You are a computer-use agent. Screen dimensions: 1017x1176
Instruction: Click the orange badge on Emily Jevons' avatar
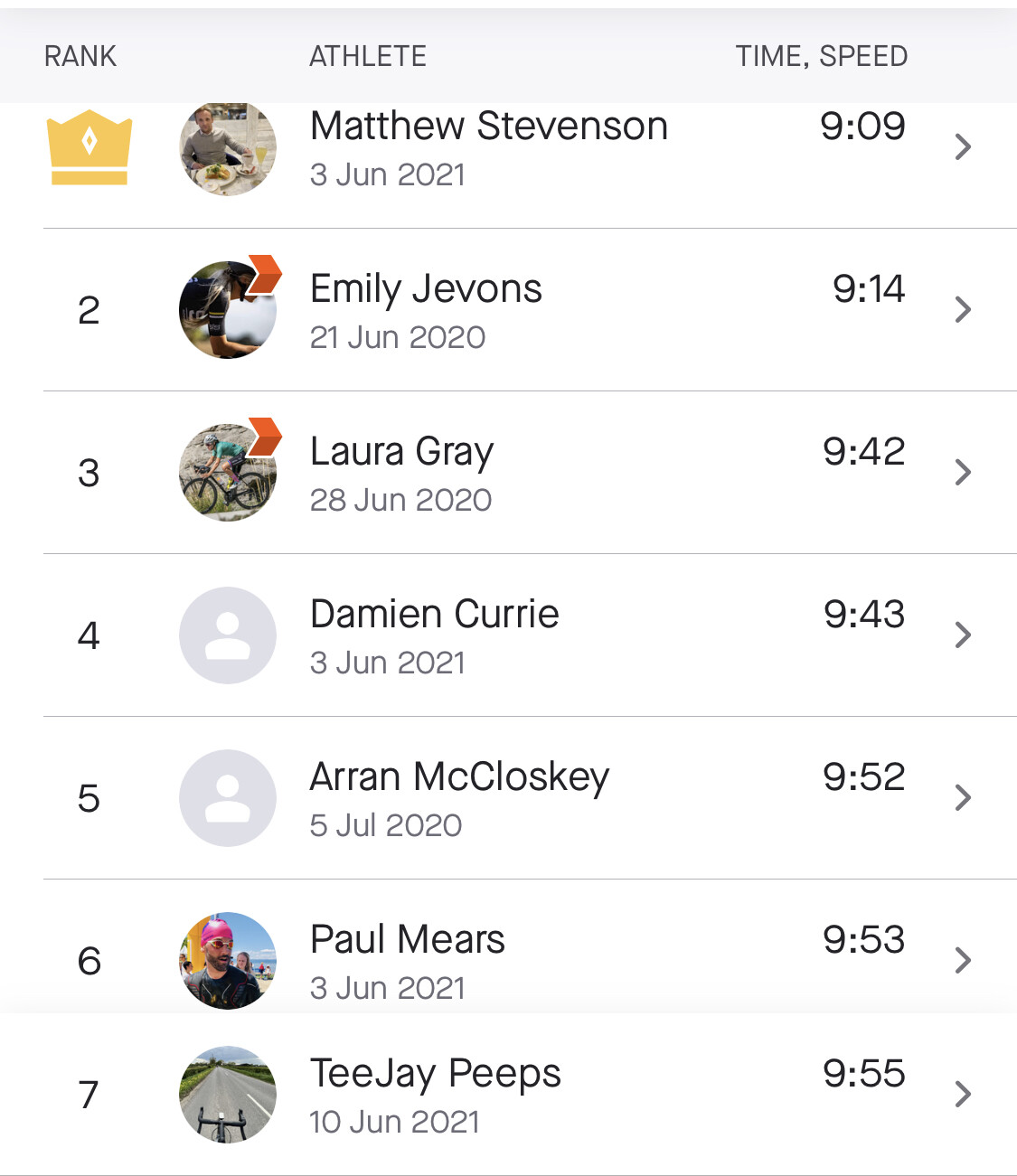coord(265,274)
